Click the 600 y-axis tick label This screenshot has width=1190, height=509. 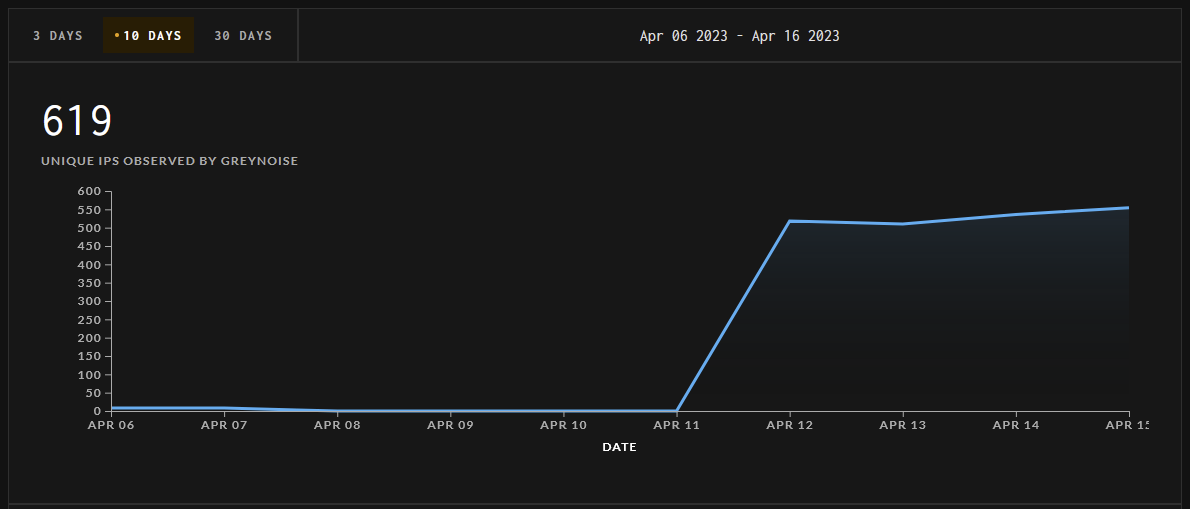[x=89, y=191]
